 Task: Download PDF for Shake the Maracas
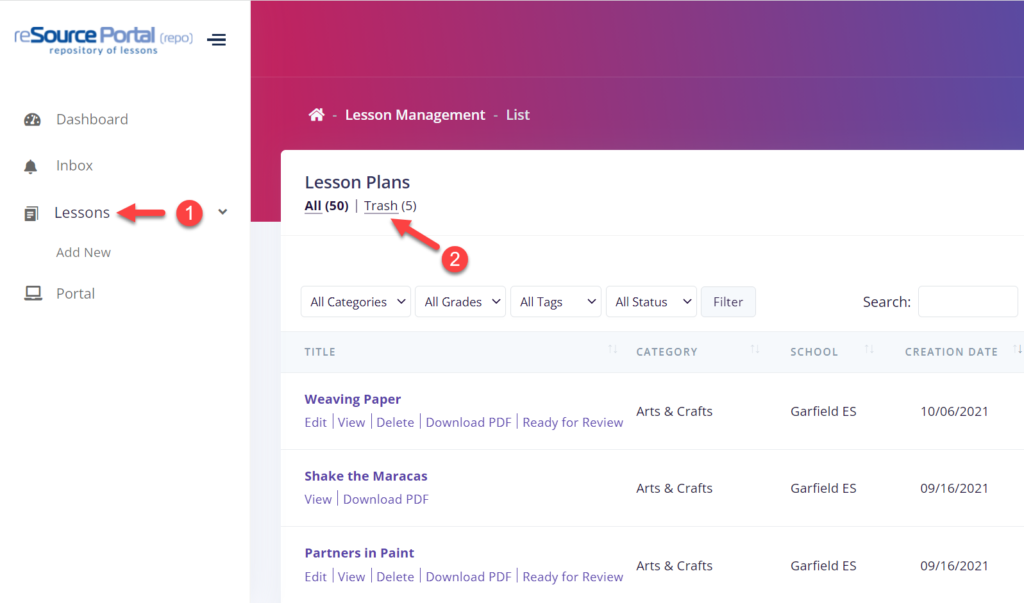(x=385, y=499)
